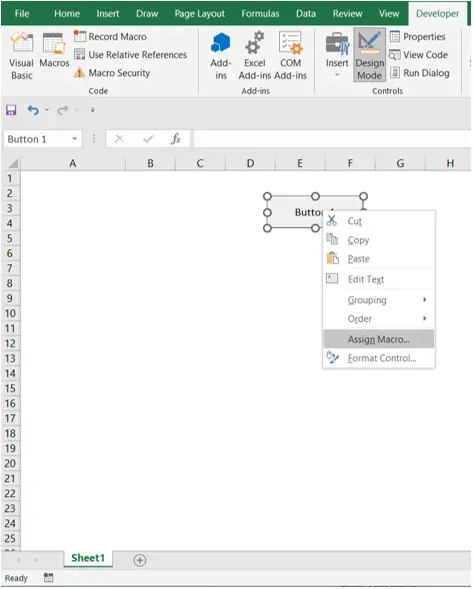Toggle Use Relative References
The width and height of the screenshot is (474, 589).
tap(130, 54)
